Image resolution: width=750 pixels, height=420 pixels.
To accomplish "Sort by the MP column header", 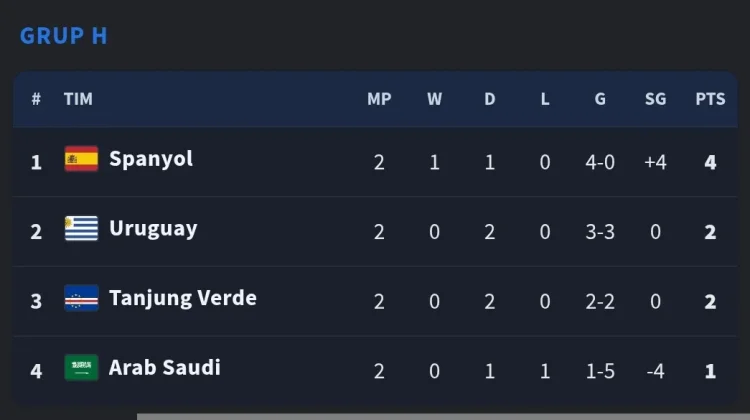I will 379,99.
